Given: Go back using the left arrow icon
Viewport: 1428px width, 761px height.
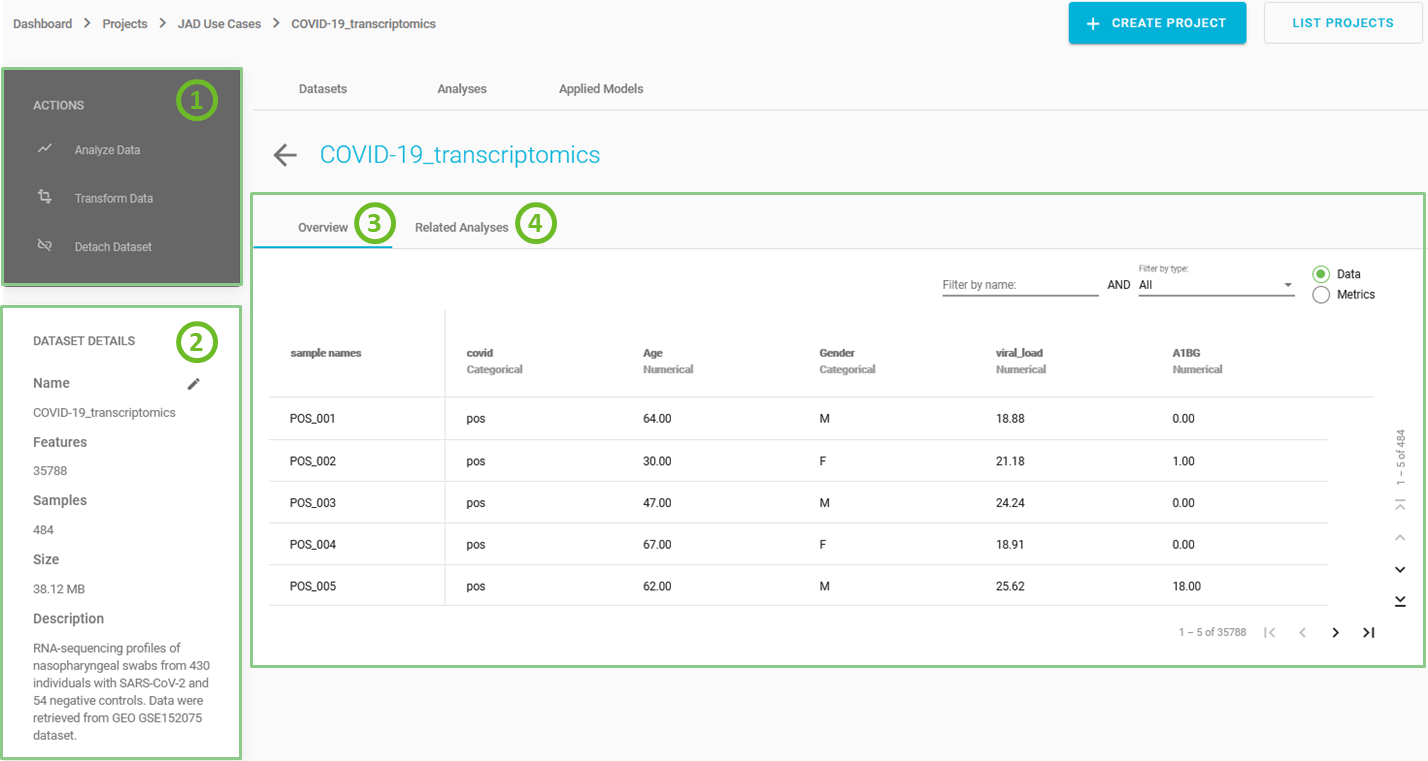Looking at the screenshot, I should (x=285, y=155).
